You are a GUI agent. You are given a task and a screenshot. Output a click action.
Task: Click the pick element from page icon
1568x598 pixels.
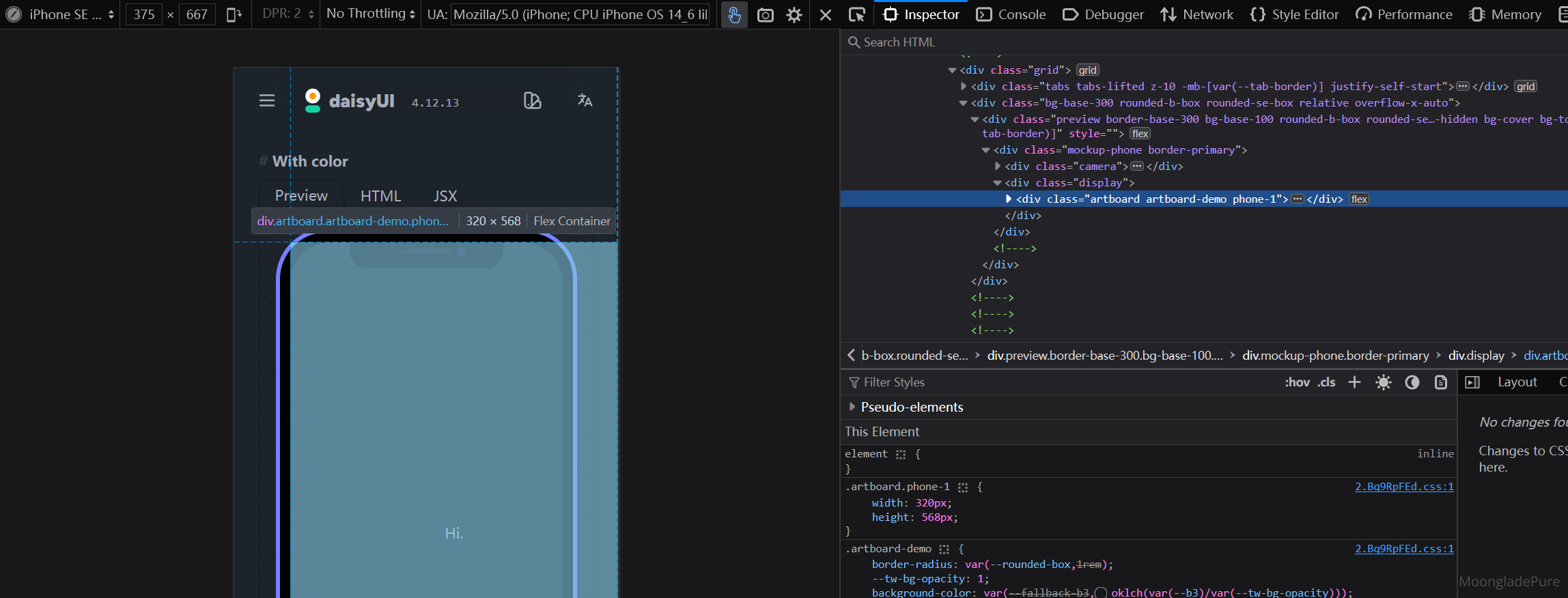tap(856, 14)
